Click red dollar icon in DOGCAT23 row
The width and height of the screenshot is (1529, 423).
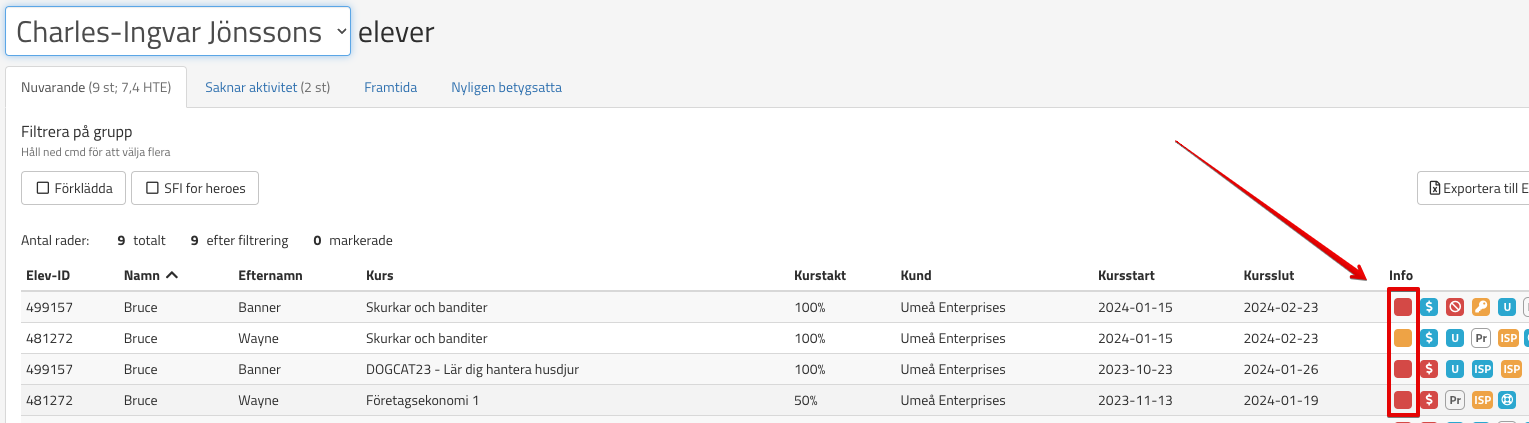(1430, 369)
